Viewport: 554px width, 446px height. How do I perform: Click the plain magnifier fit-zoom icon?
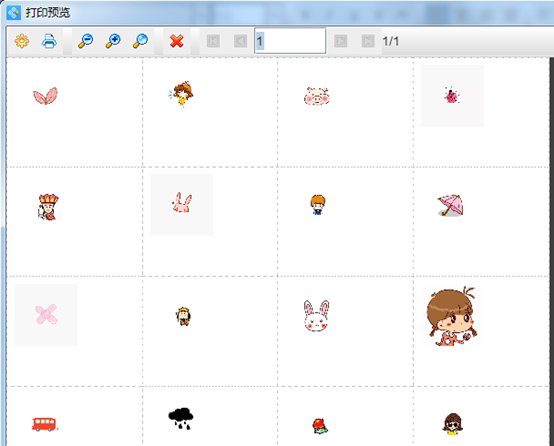coord(140,41)
